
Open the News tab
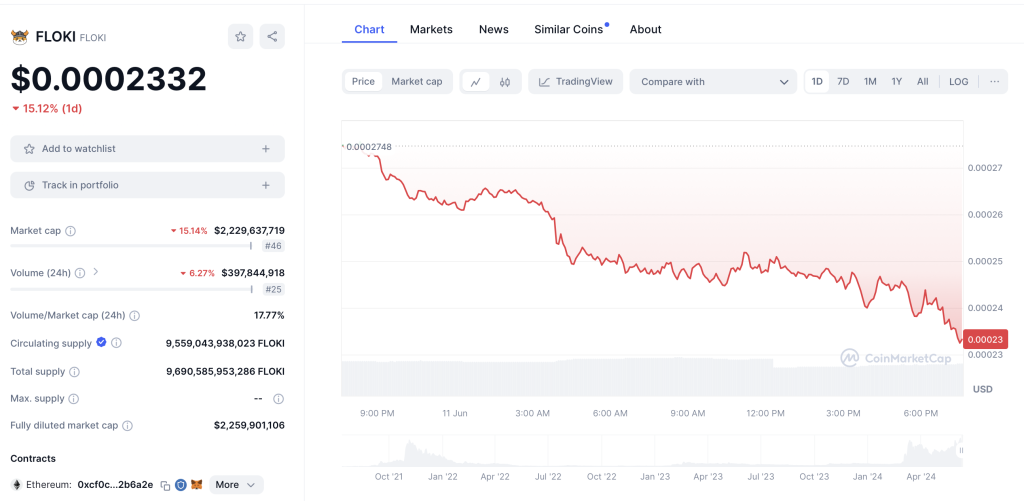[494, 29]
